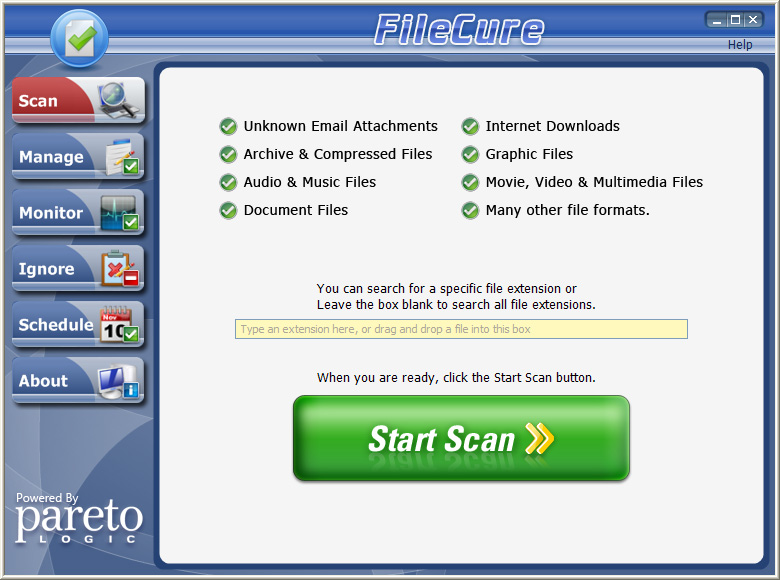The height and width of the screenshot is (580, 780).
Task: Click the 'Document Files' text
Action: 296,210
